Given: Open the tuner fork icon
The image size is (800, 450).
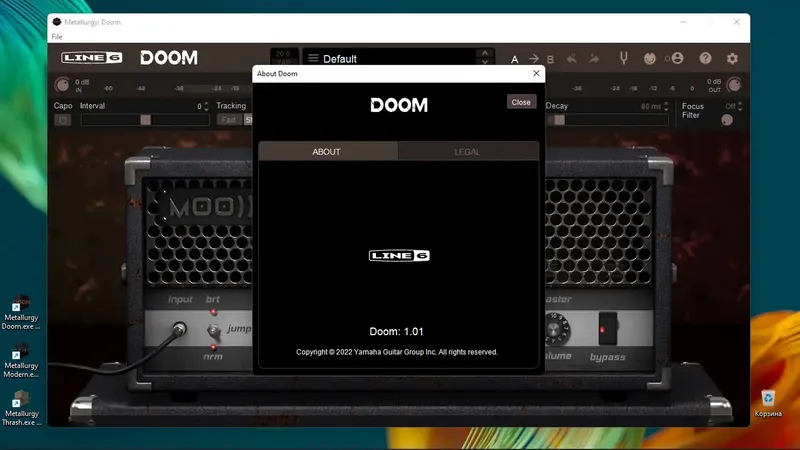Looking at the screenshot, I should point(623,58).
